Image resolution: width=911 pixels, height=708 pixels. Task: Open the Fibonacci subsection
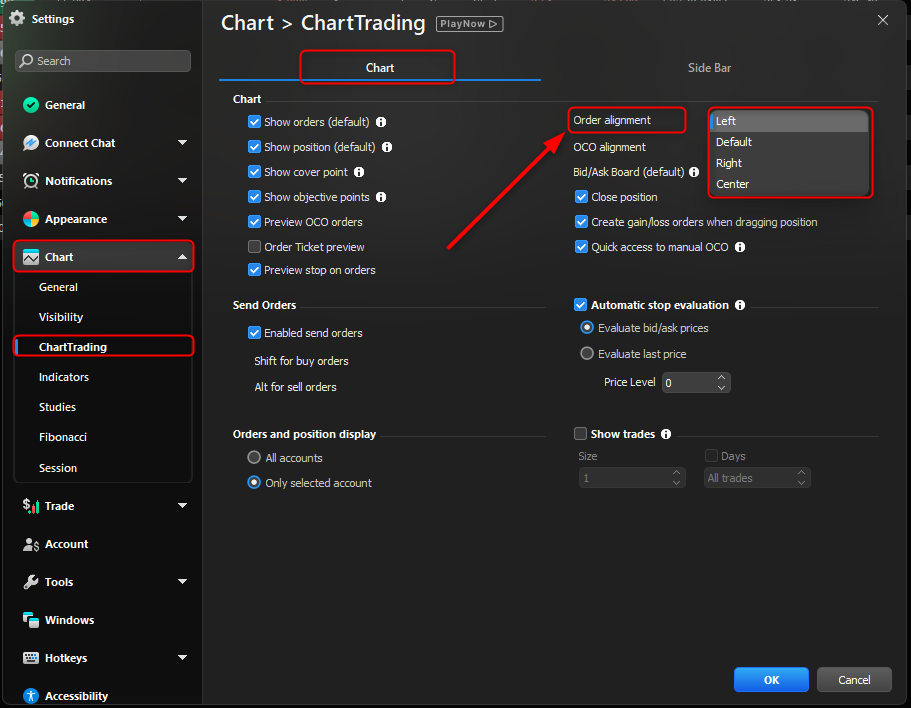(x=62, y=437)
